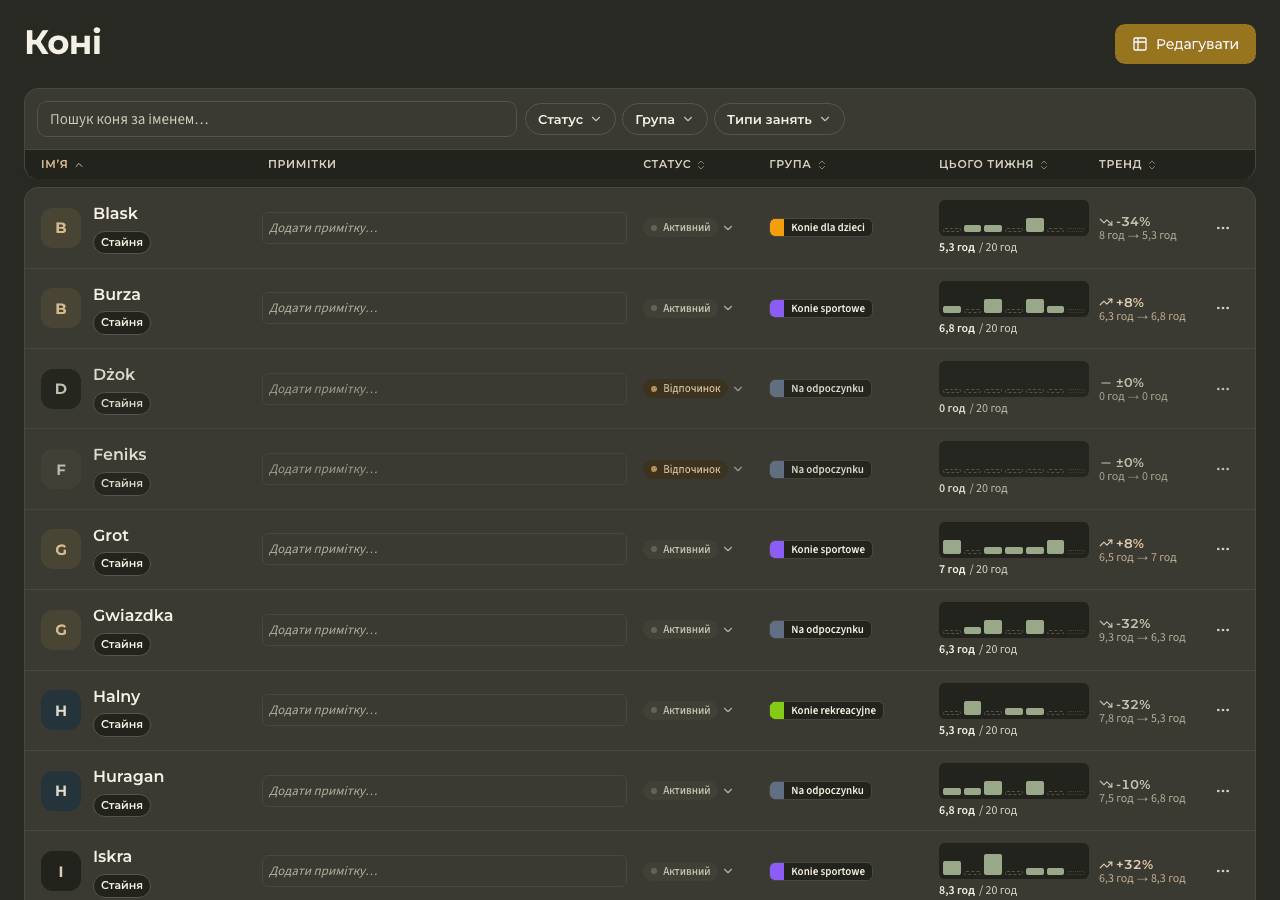This screenshot has height=900, width=1280.
Task: Click the upward trend icon for Burza
Action: point(1105,302)
